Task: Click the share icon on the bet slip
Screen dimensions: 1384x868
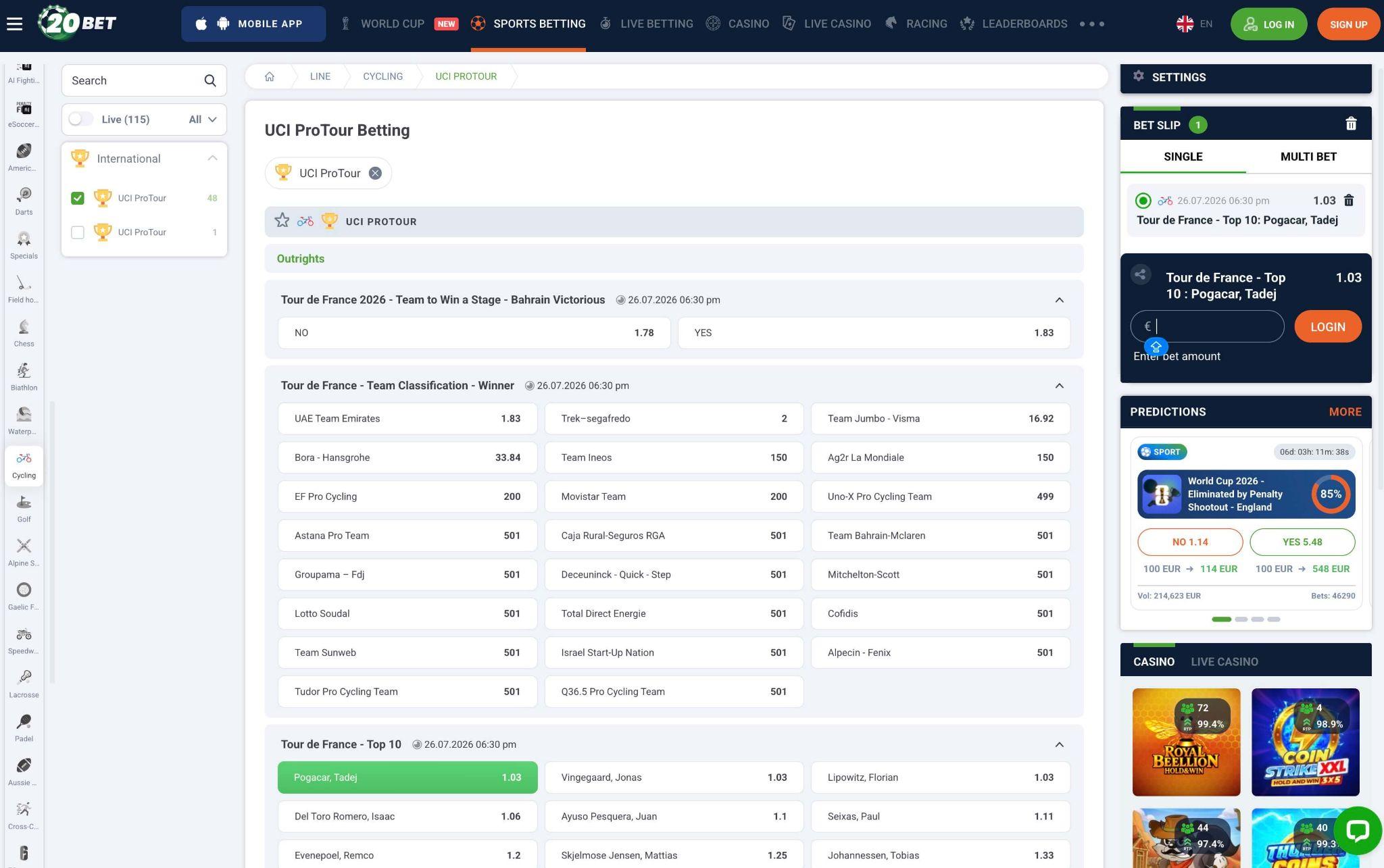Action: pos(1141,274)
